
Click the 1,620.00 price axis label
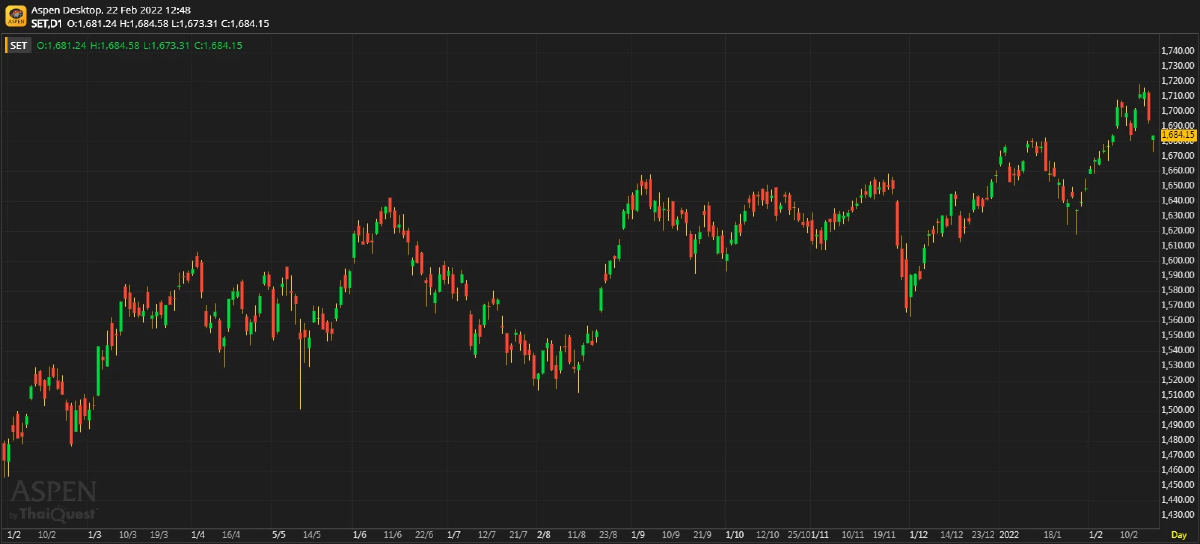click(x=1179, y=230)
